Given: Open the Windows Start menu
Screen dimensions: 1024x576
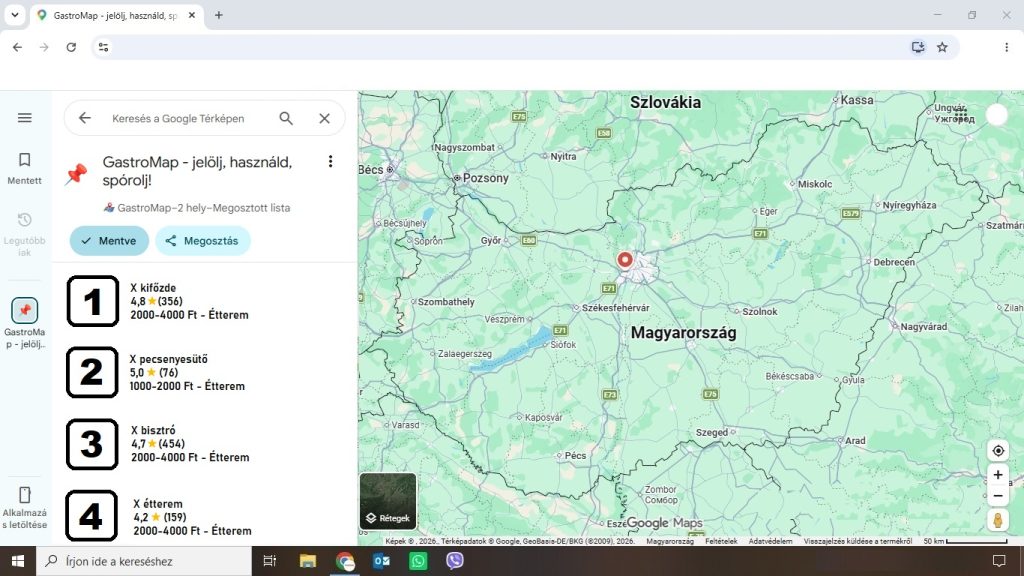Looking at the screenshot, I should click(18, 561).
